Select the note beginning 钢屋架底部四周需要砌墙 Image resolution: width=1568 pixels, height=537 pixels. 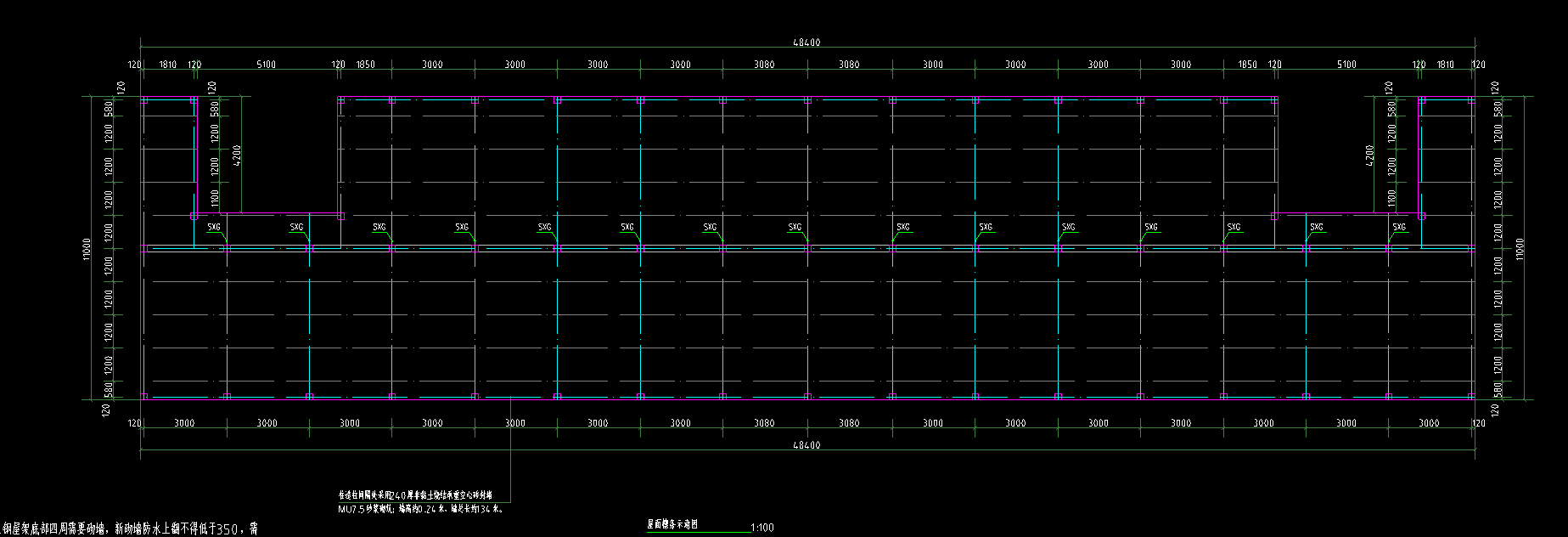(x=129, y=529)
